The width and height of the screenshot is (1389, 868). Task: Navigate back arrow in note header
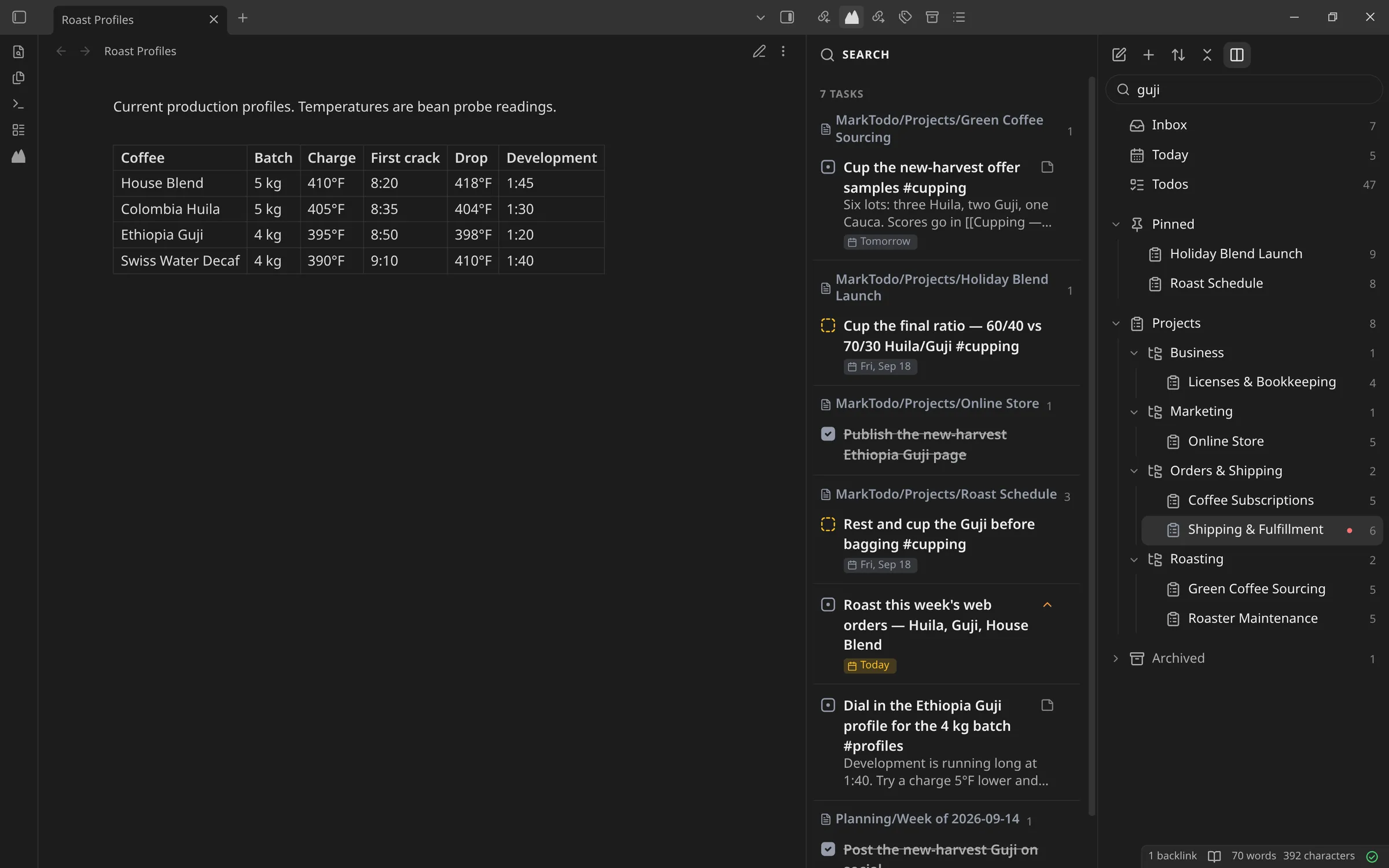(61, 52)
